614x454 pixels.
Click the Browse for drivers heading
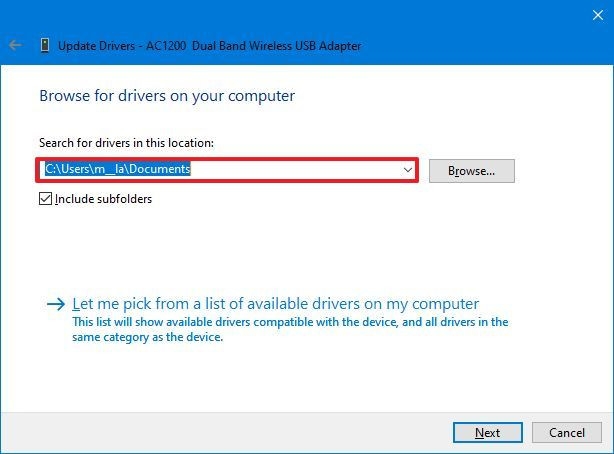point(166,96)
